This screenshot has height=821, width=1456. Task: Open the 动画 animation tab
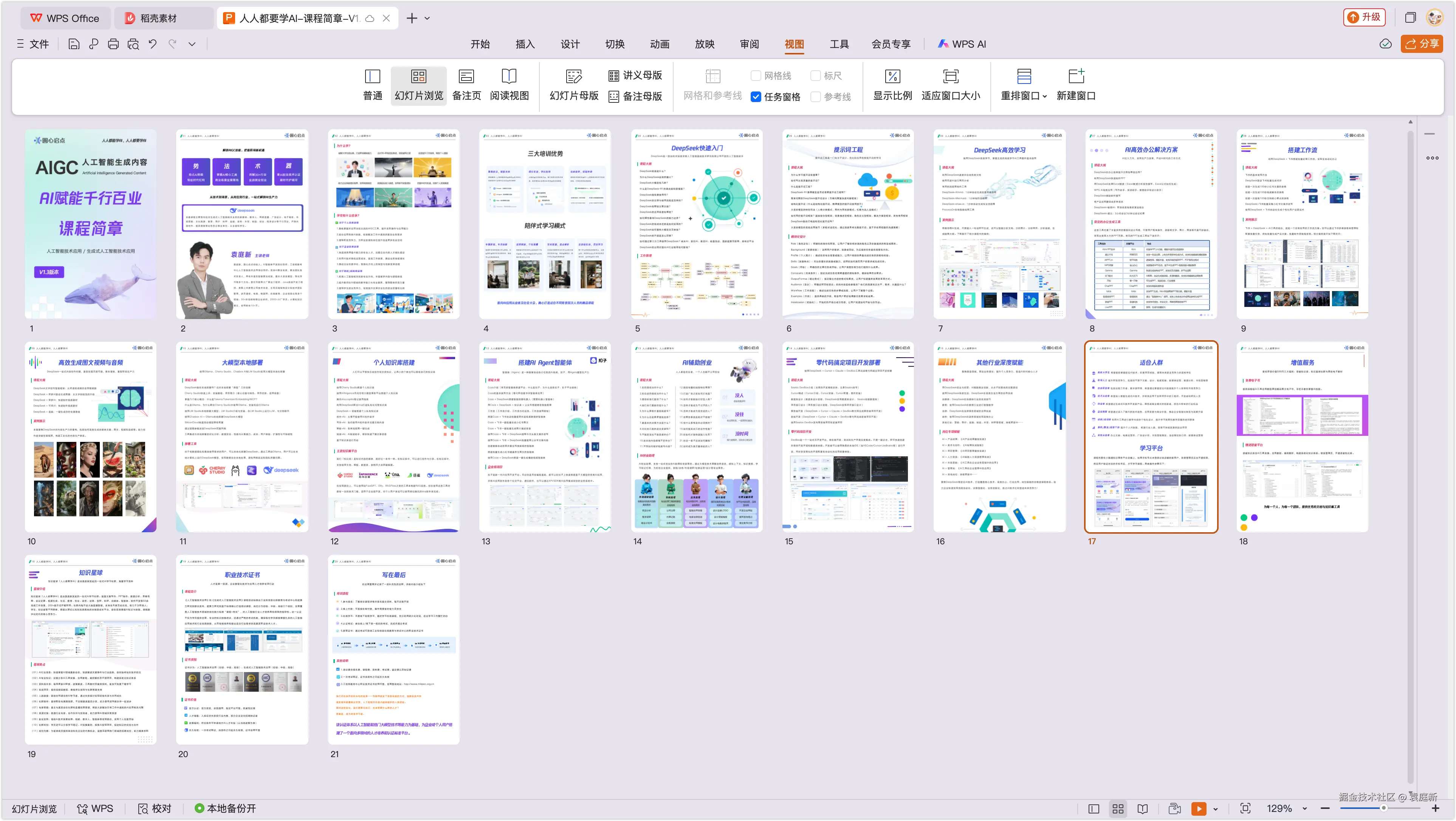click(x=659, y=44)
